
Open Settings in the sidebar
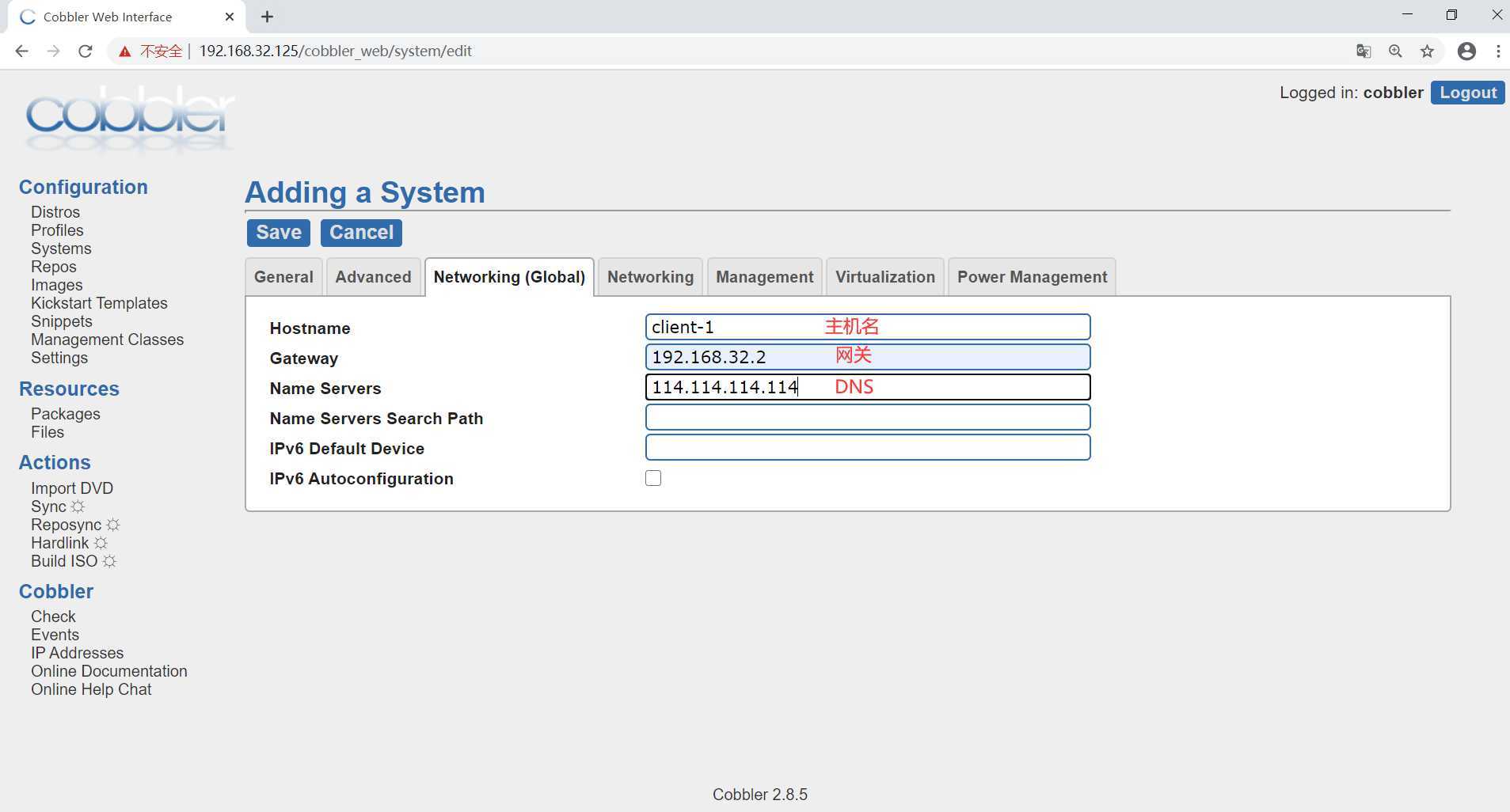pos(59,358)
